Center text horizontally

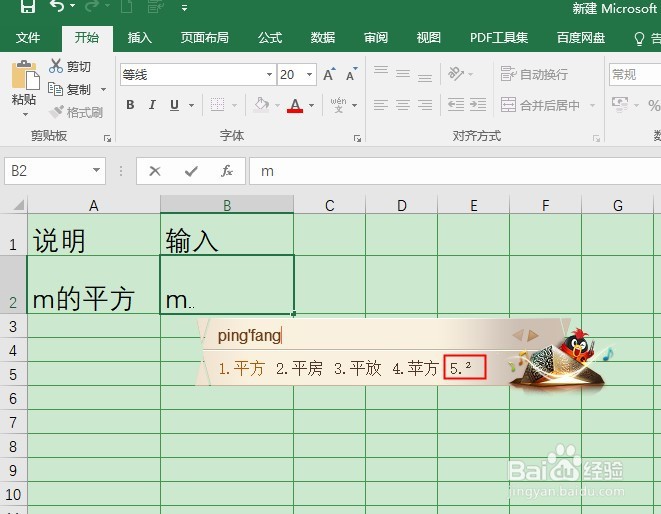coord(403,105)
